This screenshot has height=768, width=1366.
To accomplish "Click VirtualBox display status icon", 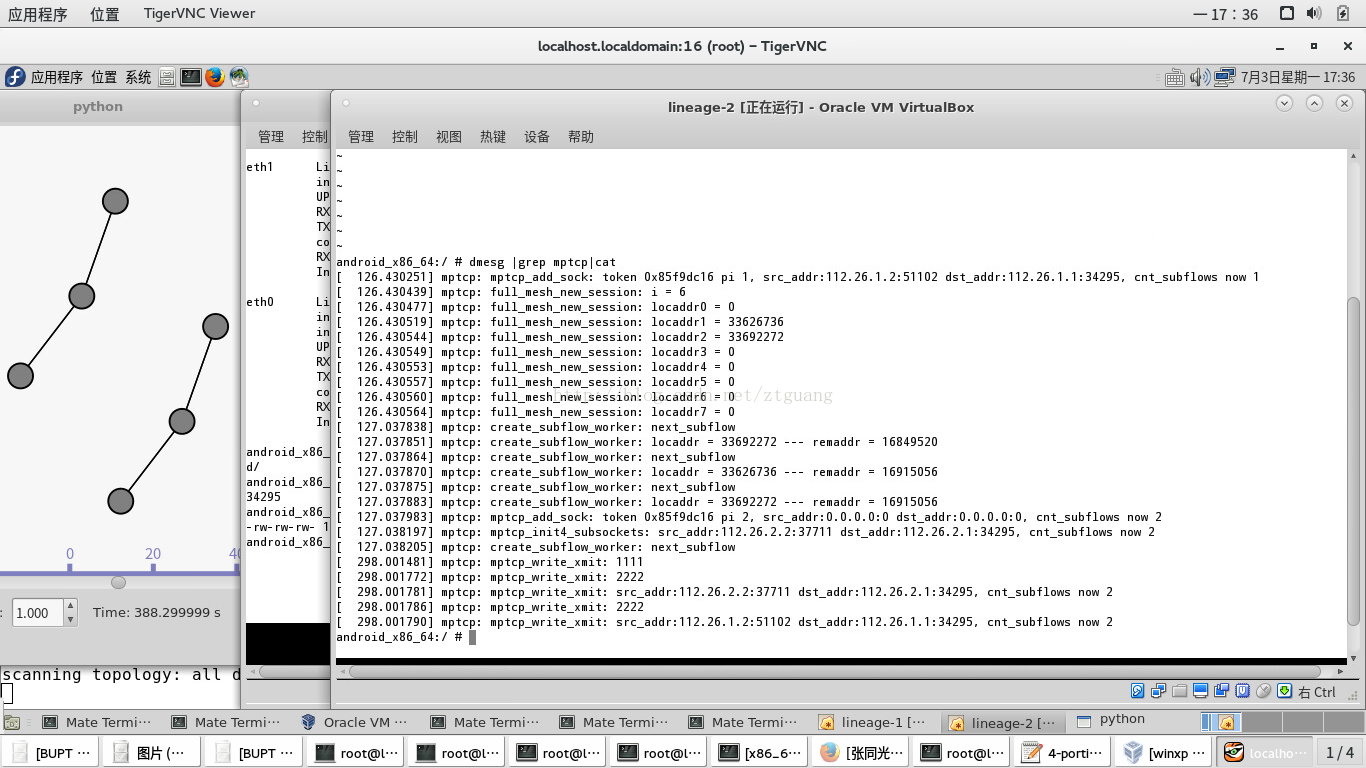I will [x=1201, y=691].
